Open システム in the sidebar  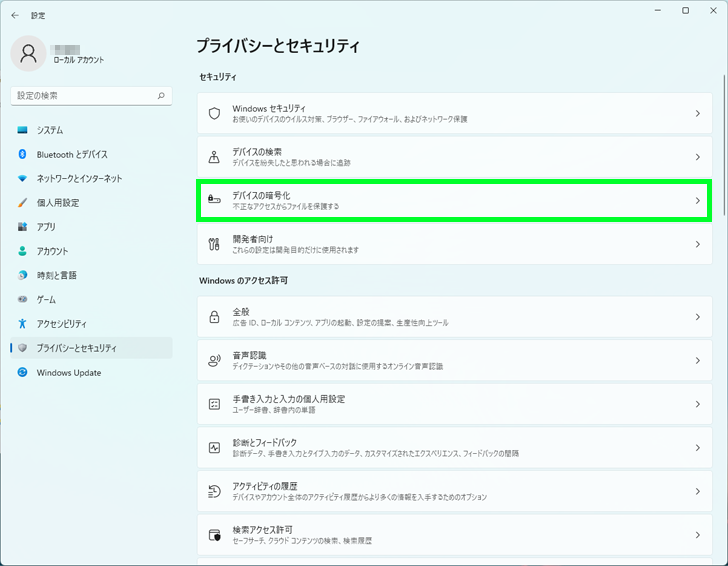(91, 130)
